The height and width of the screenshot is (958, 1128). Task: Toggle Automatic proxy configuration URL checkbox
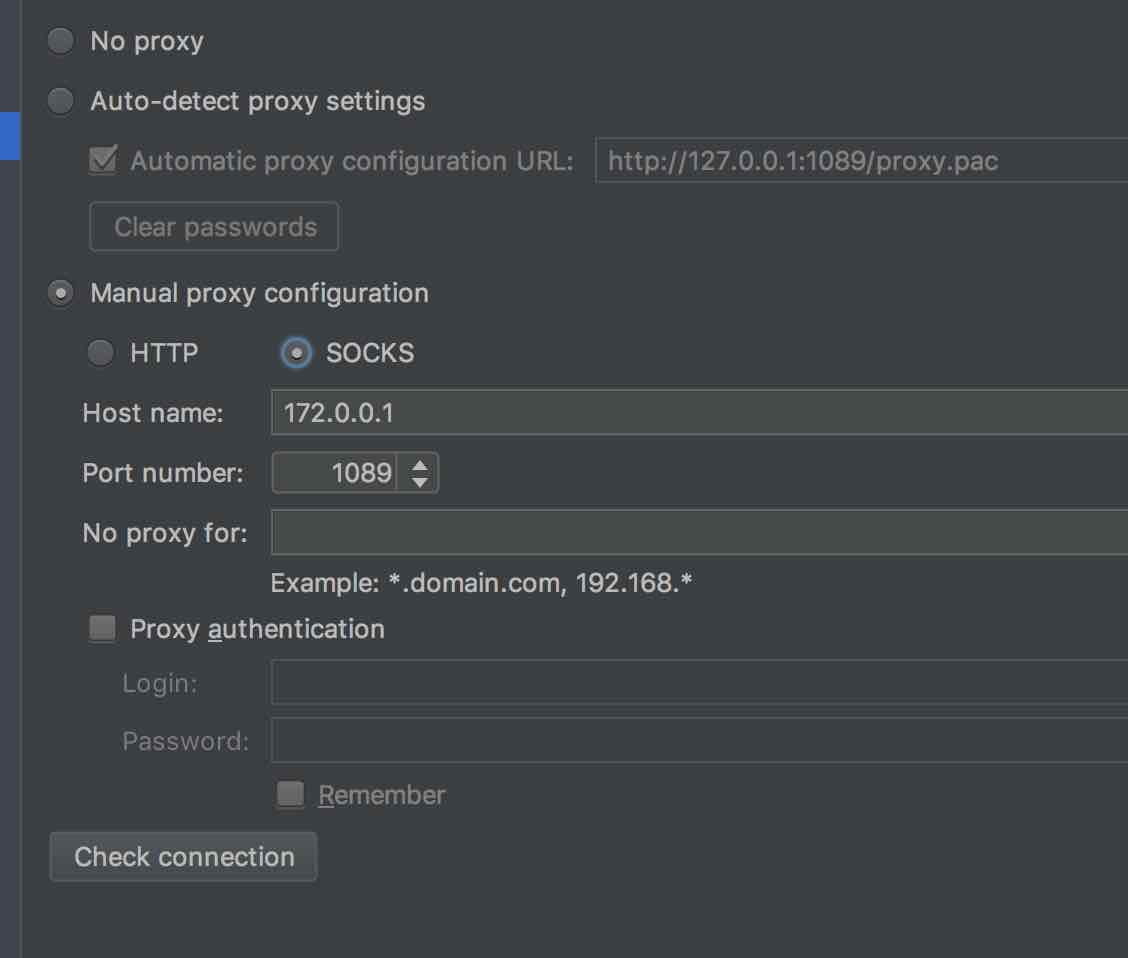click(103, 160)
